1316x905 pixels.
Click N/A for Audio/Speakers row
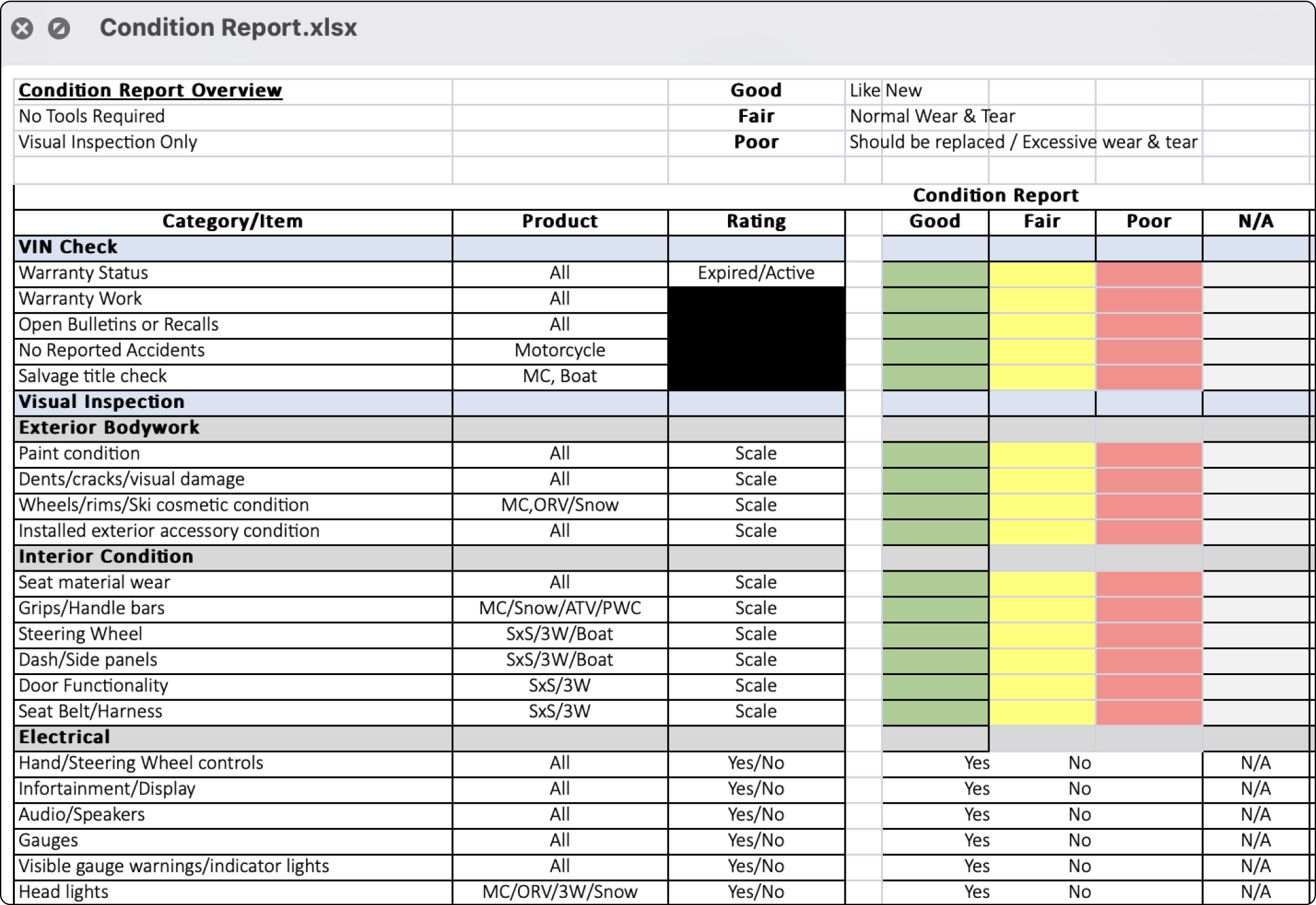(1255, 814)
